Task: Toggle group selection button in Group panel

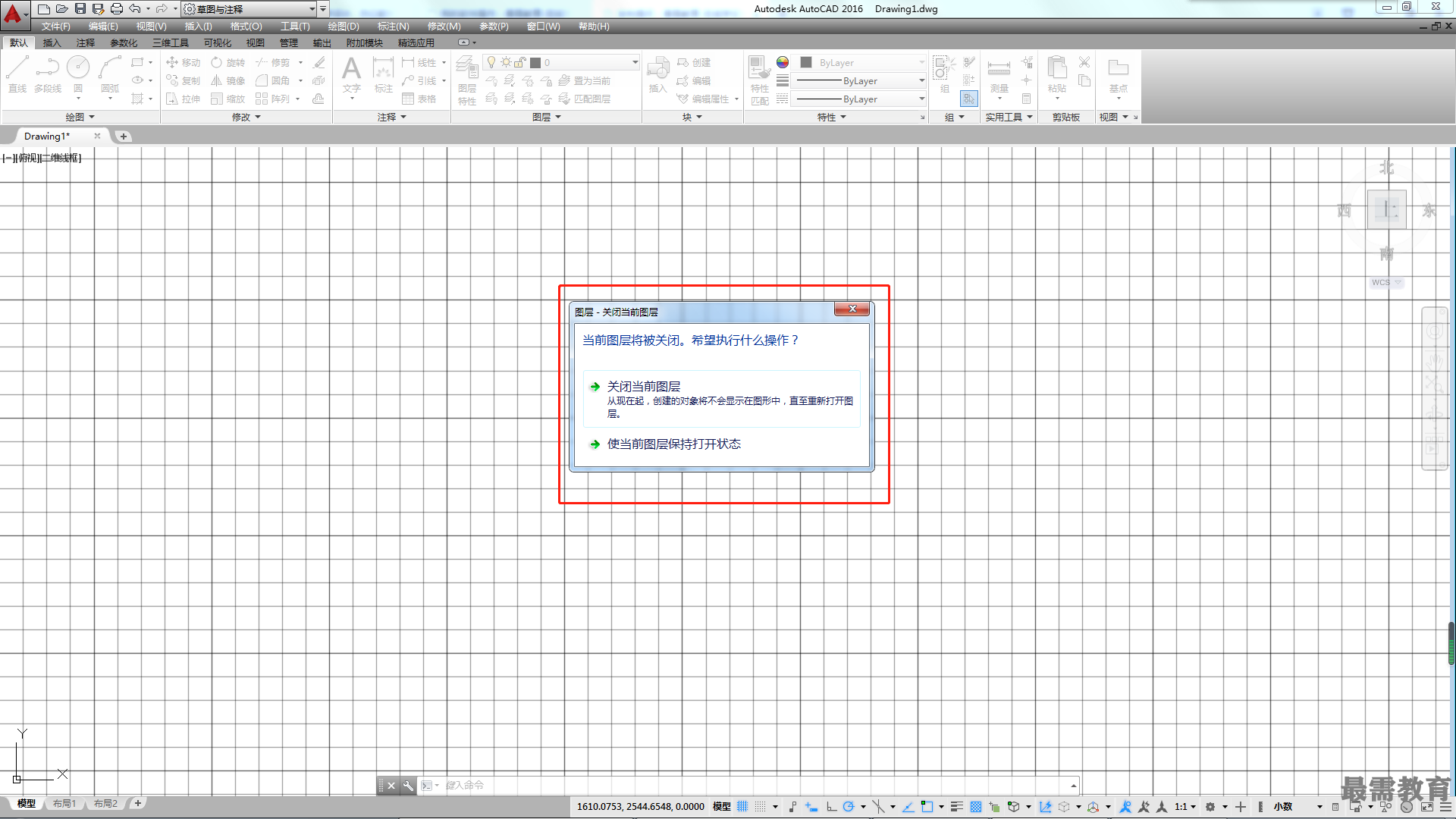Action: [x=969, y=99]
